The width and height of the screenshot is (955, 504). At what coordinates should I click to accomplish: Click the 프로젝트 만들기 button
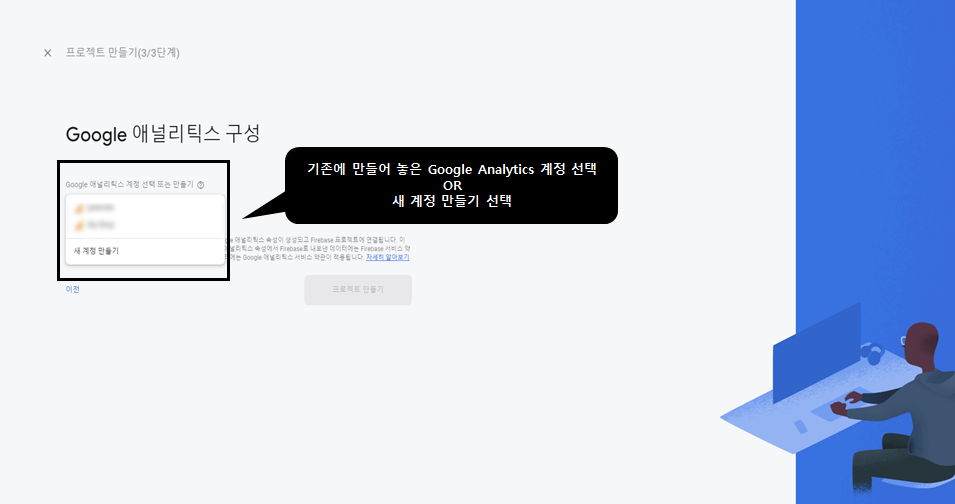coord(358,290)
